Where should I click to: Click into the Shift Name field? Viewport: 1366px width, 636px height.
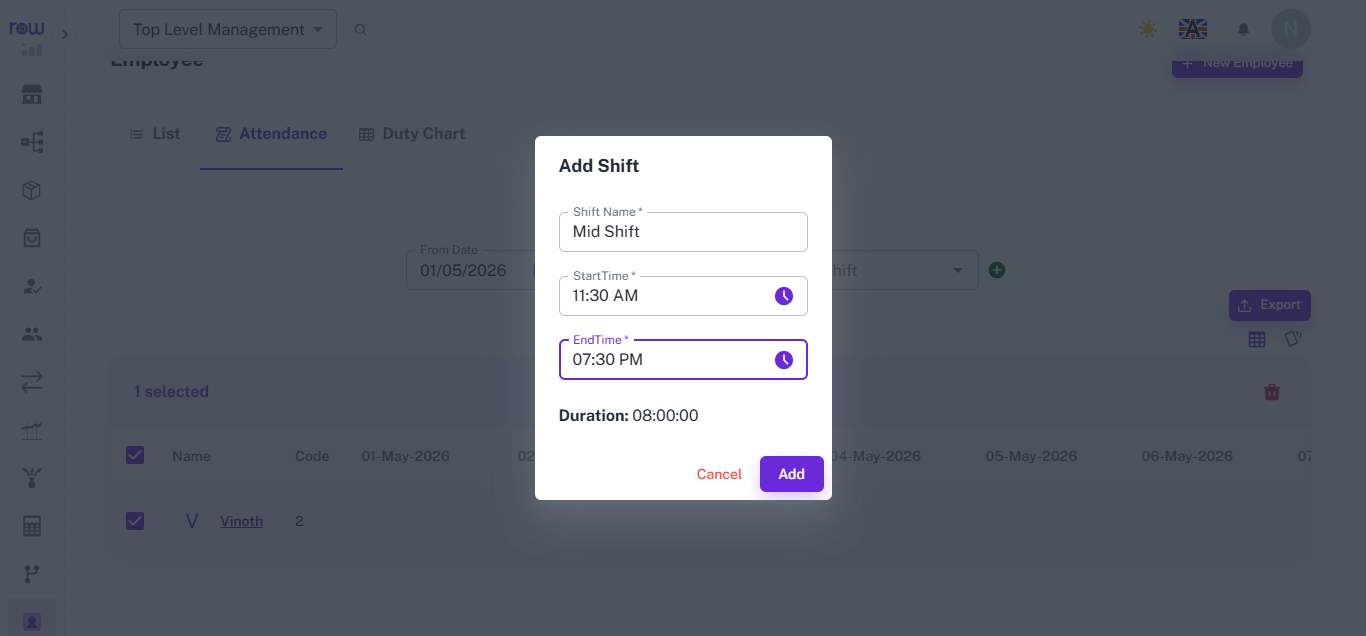coord(683,232)
